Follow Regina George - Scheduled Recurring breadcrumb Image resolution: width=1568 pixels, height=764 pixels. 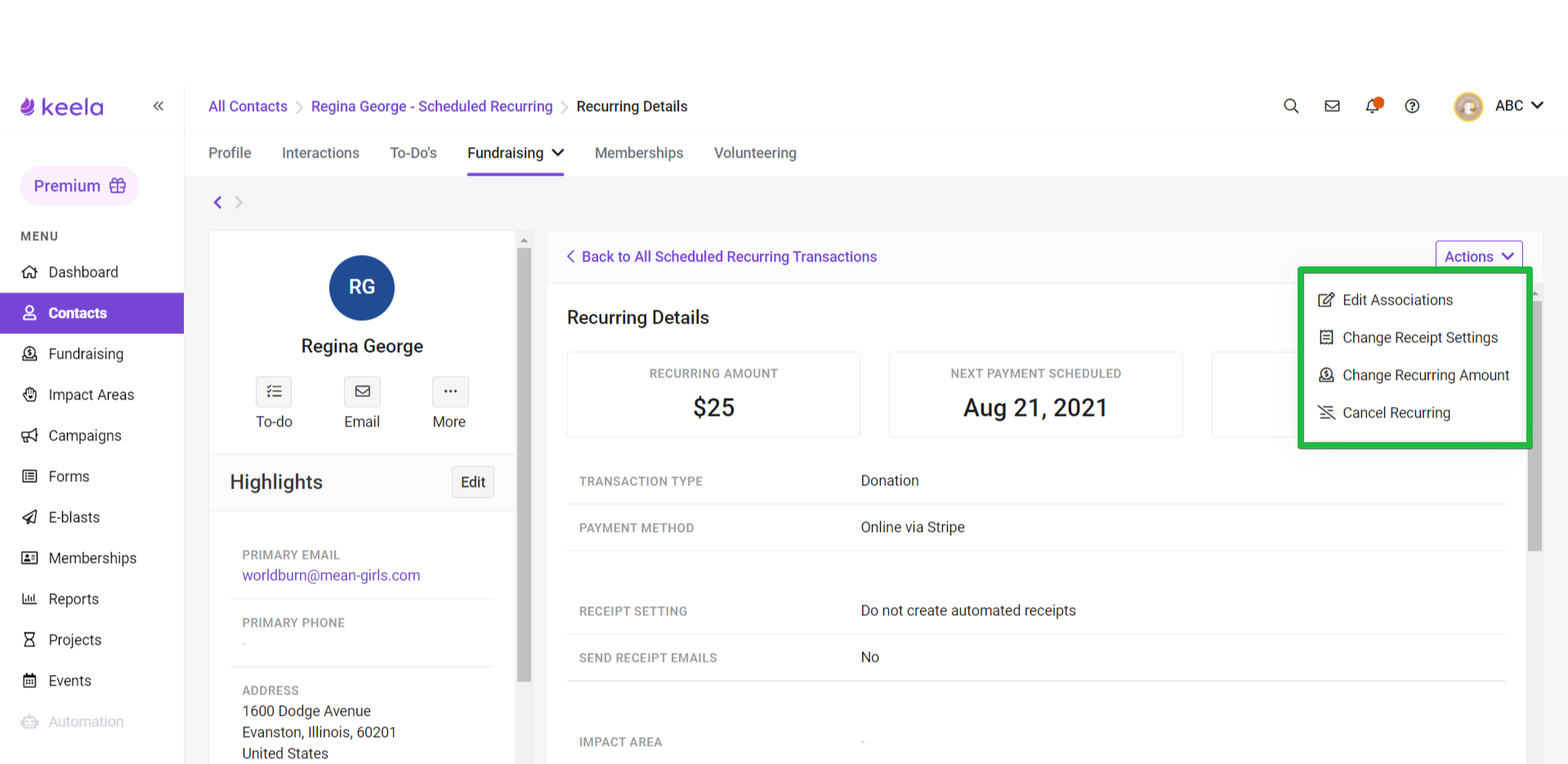pyautogui.click(x=431, y=106)
